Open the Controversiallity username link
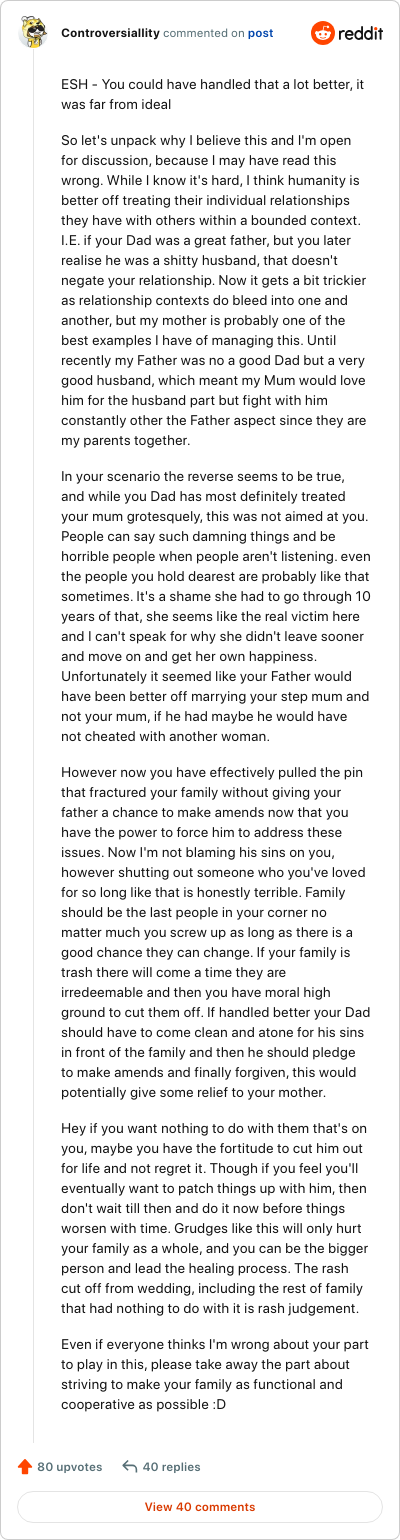 [110, 33]
